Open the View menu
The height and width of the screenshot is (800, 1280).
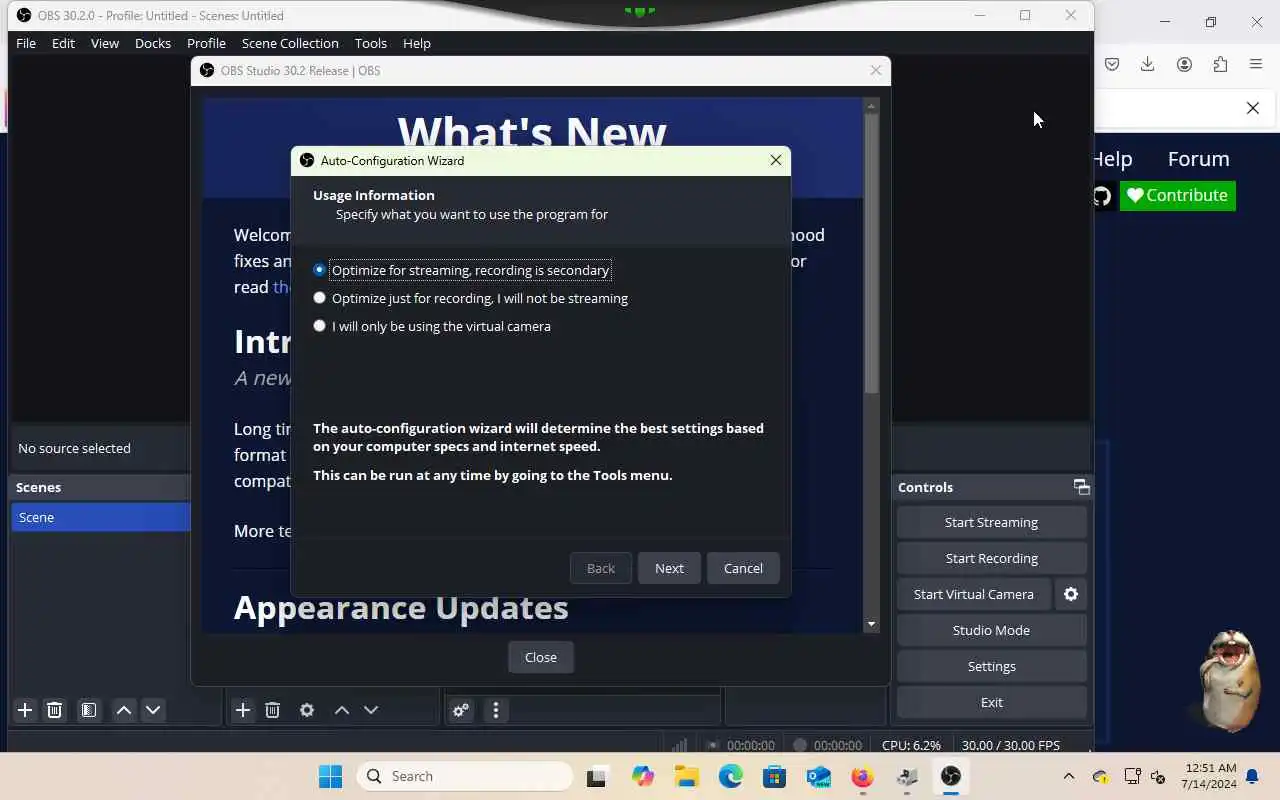point(105,43)
